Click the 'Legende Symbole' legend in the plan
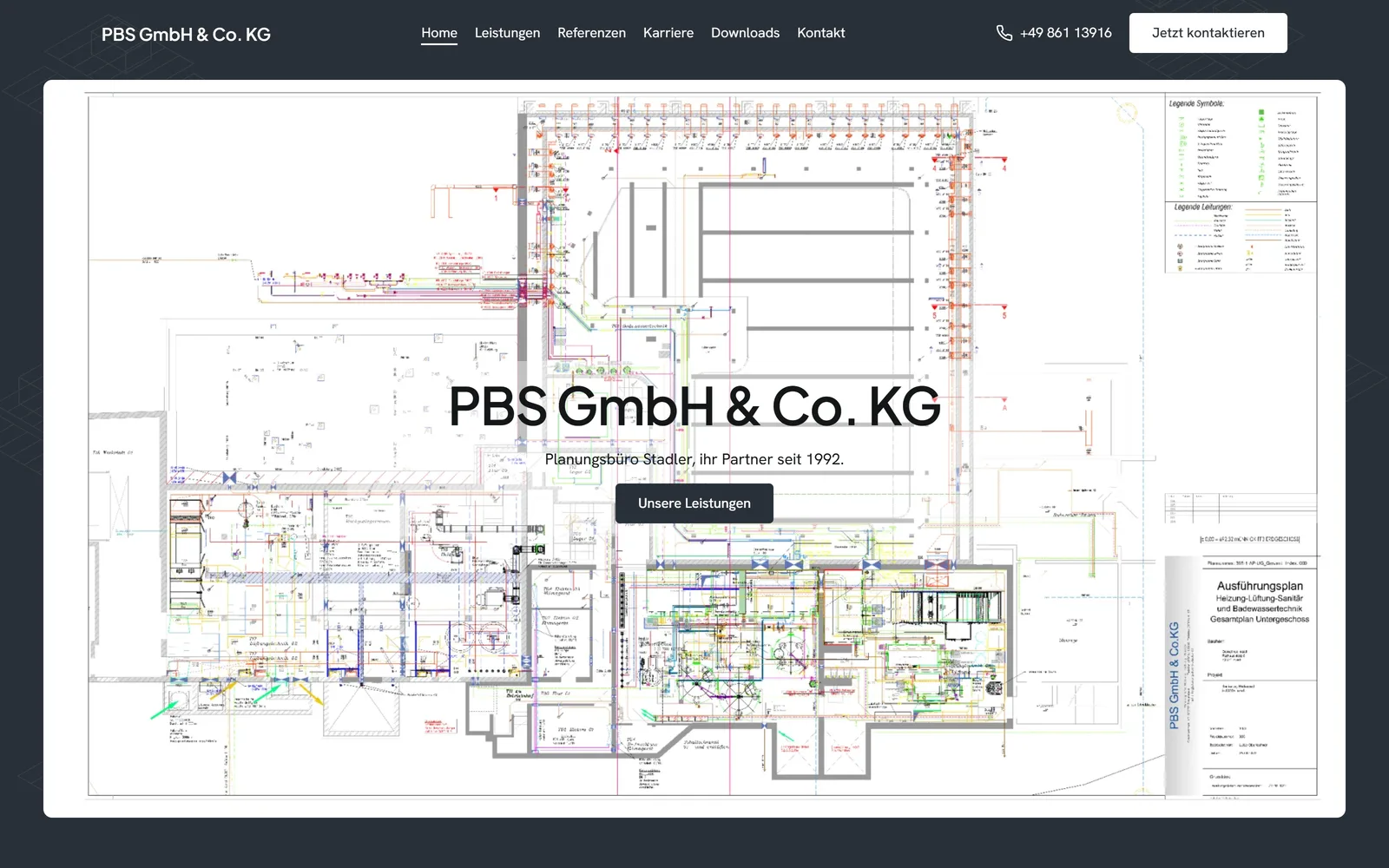Image resolution: width=1389 pixels, height=868 pixels. (x=1241, y=148)
